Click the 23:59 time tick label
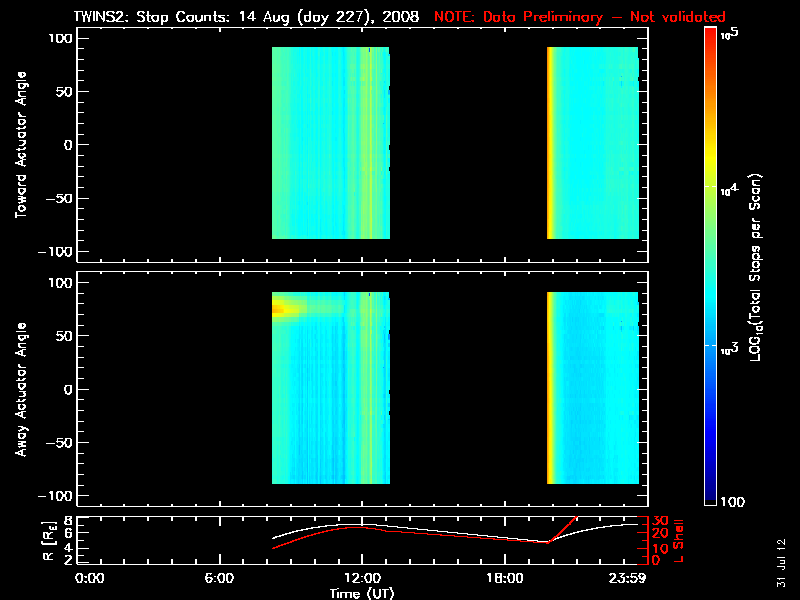This screenshot has height=600, width=800. [x=627, y=578]
